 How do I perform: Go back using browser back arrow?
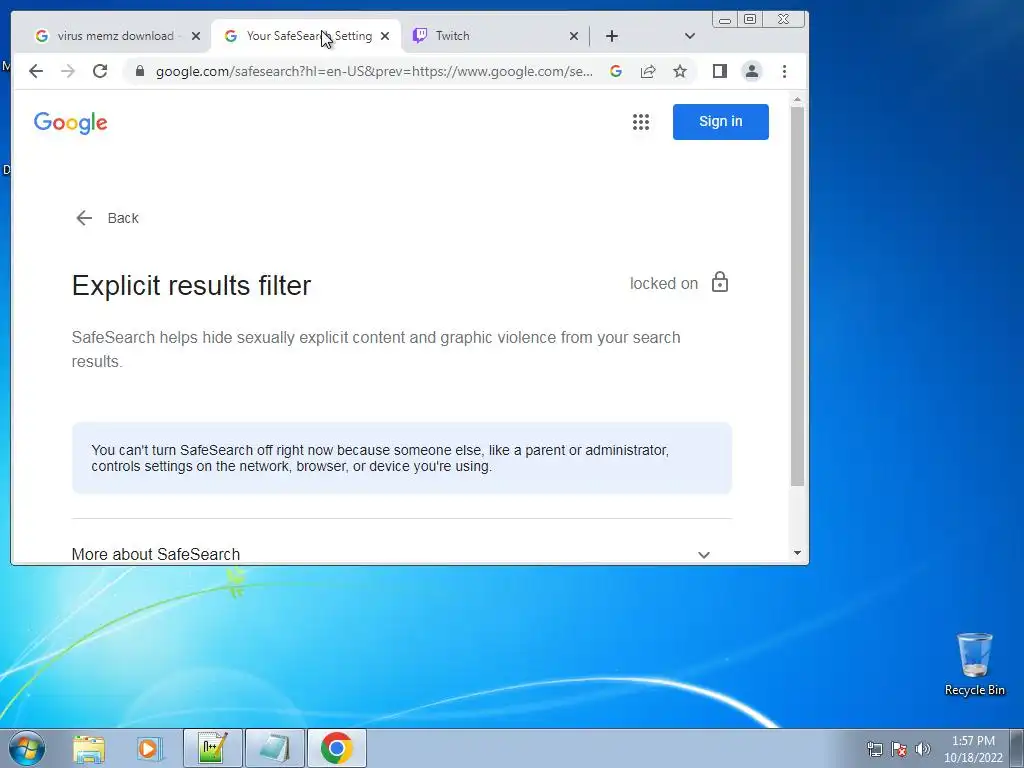pyautogui.click(x=36, y=71)
